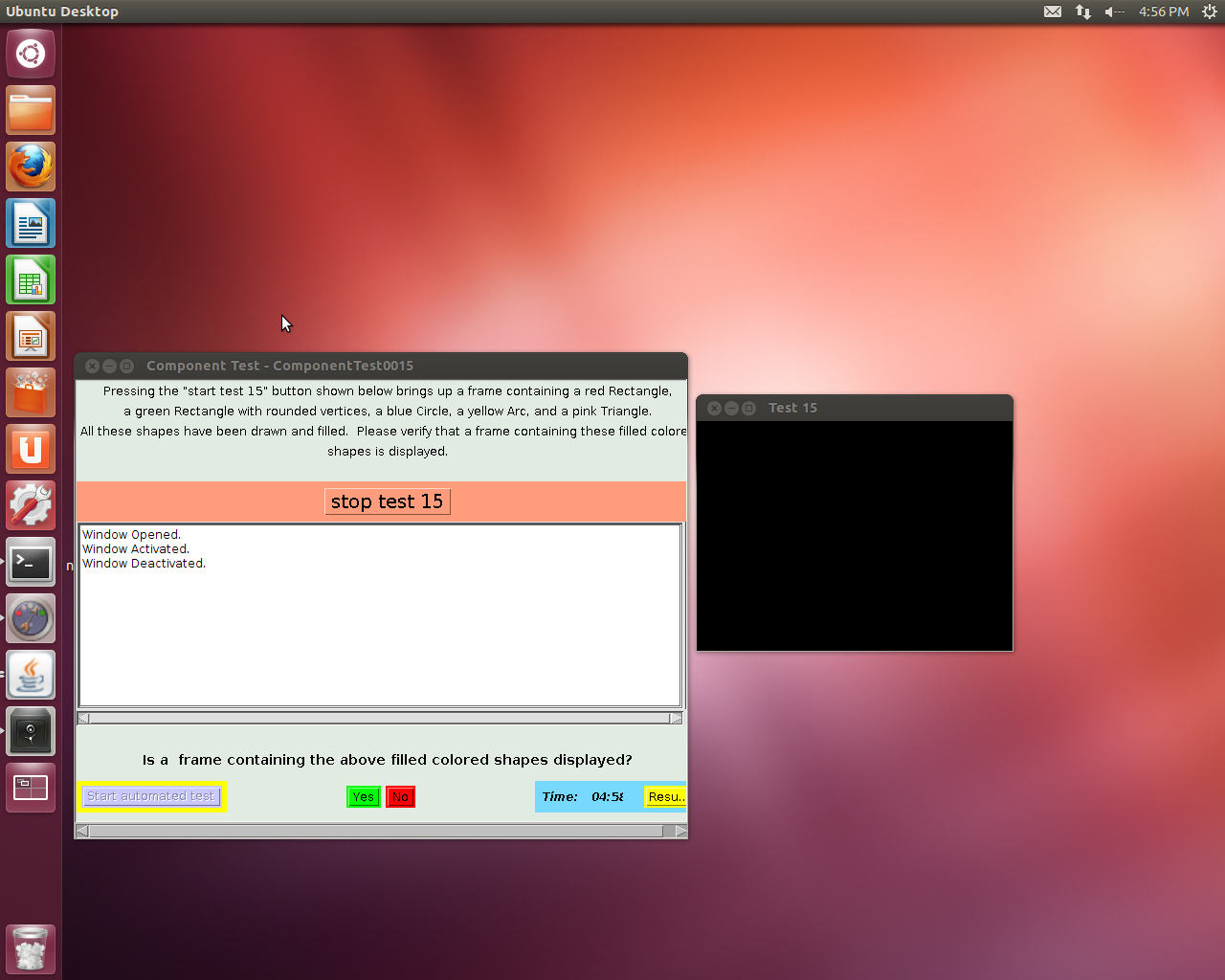Open the Trash in the launcher
The height and width of the screenshot is (980, 1225).
click(x=31, y=948)
